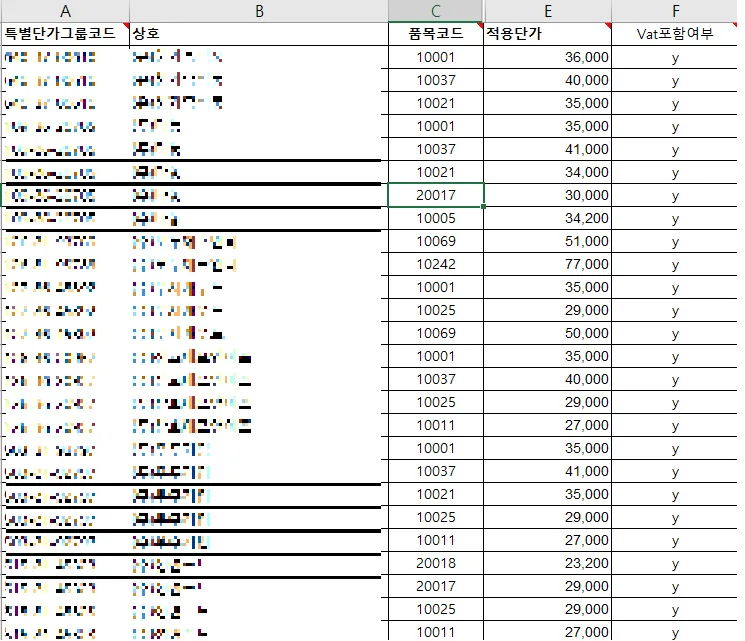Select the cell with item code 10005
Screen dimensions: 745x641
pos(436,218)
